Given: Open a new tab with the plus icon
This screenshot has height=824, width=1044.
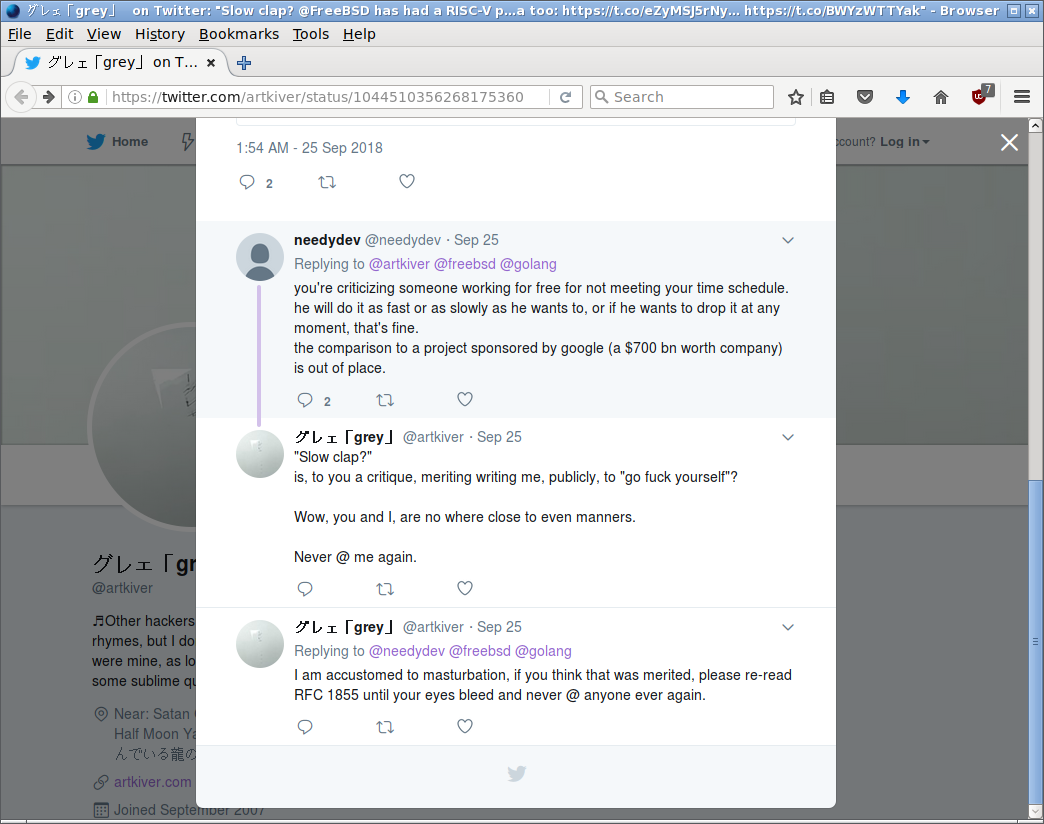Looking at the screenshot, I should pyautogui.click(x=244, y=63).
